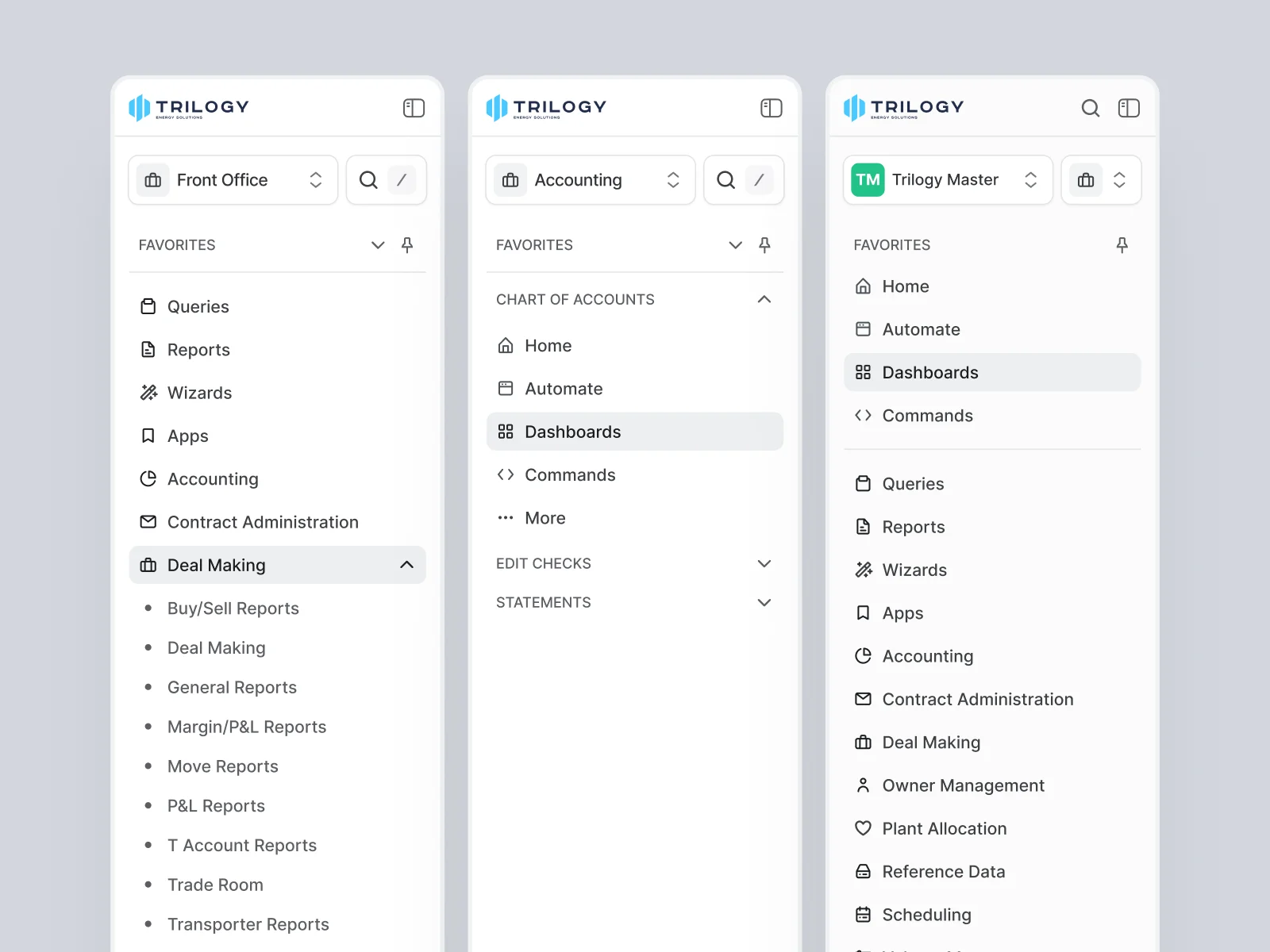Click Dashboards grid icon under Chart of Accounts

tap(506, 432)
